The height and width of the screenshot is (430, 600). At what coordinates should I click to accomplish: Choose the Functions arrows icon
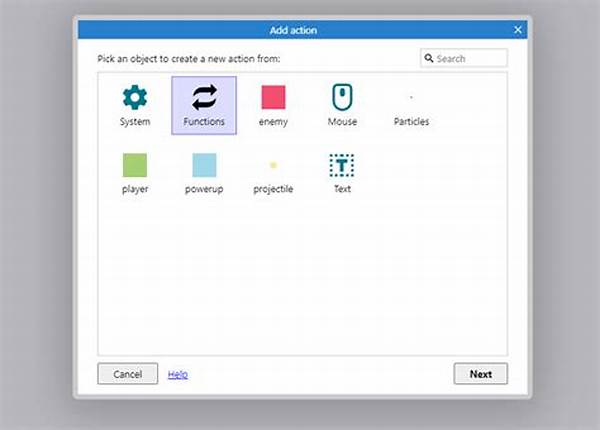pyautogui.click(x=204, y=97)
